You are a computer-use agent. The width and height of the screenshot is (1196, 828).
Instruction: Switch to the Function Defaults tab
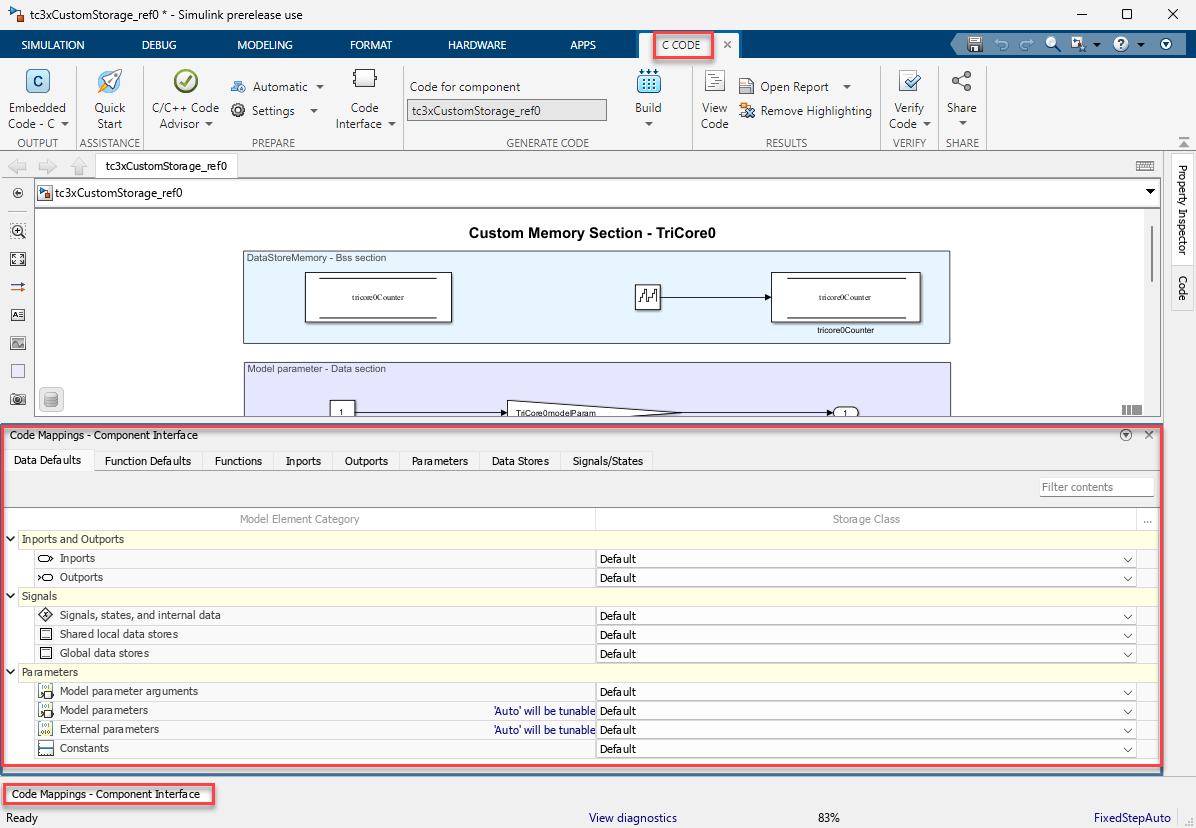pos(148,461)
